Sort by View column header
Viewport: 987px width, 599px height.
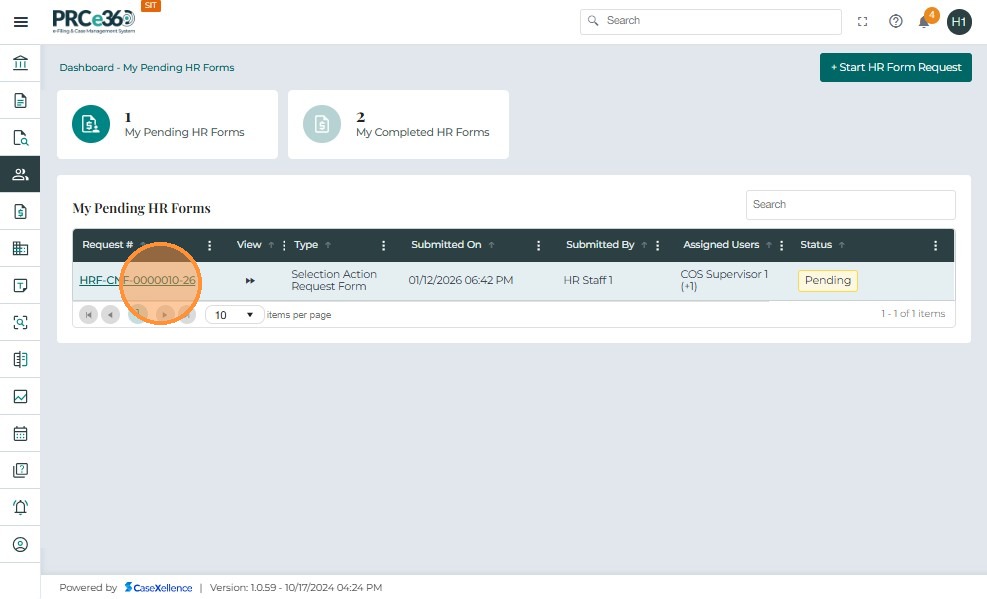click(249, 245)
